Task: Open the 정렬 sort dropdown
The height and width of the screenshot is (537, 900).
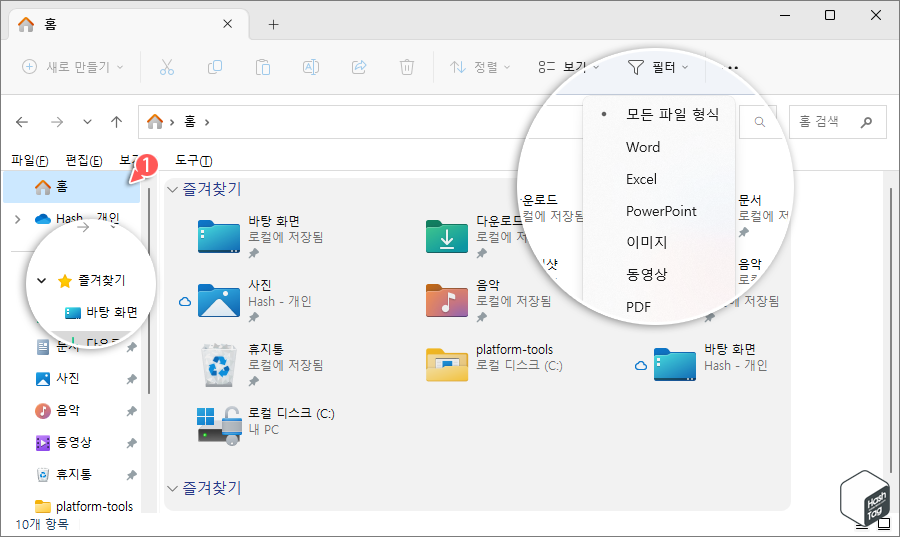Action: click(x=480, y=67)
